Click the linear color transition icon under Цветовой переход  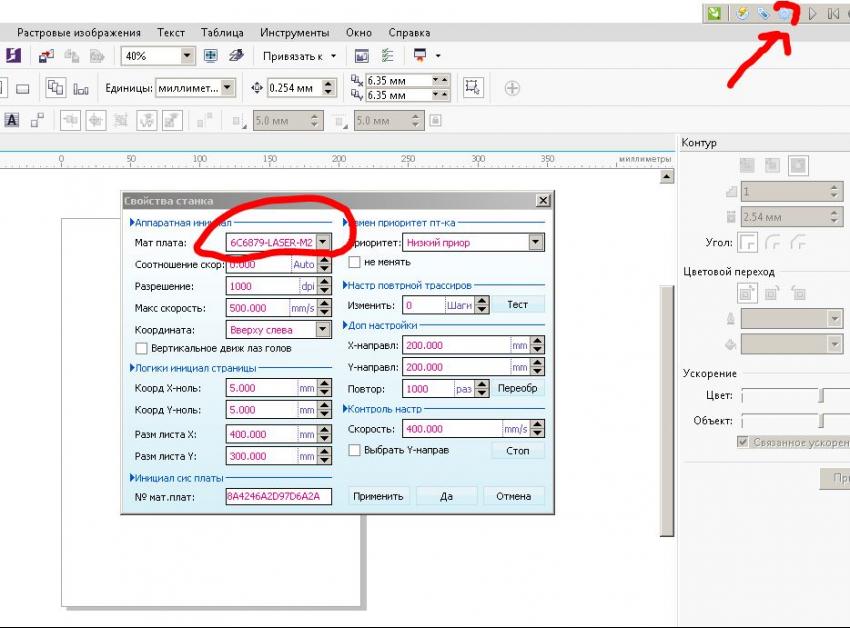point(746,293)
